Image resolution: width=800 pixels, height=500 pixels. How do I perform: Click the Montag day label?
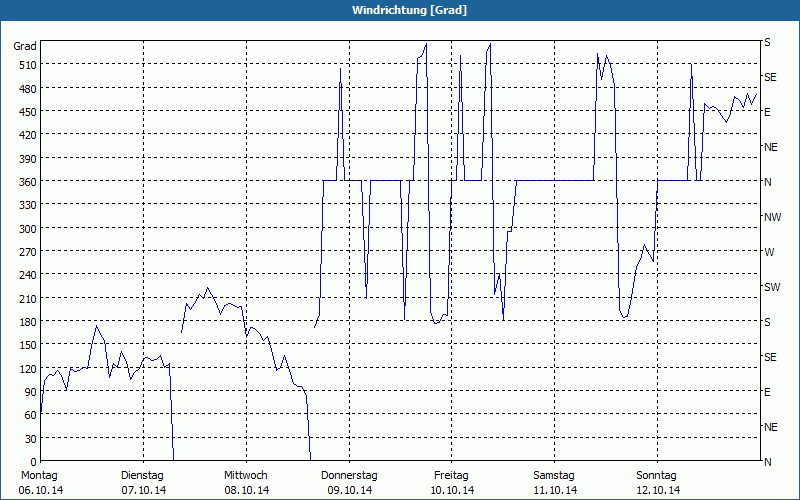pyautogui.click(x=39, y=476)
